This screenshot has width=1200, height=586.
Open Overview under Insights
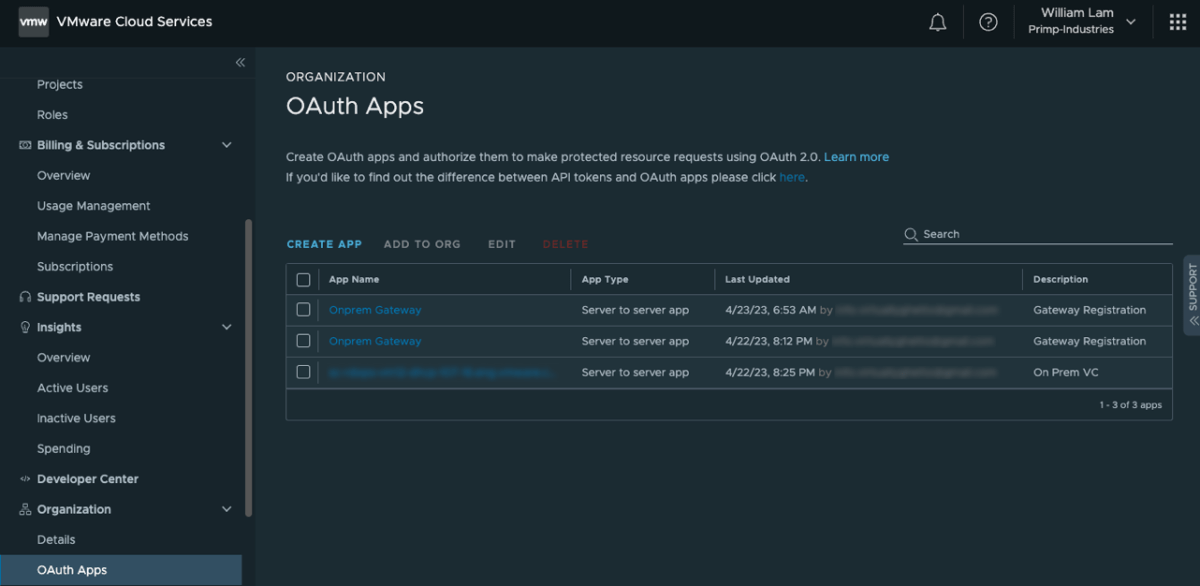[x=63, y=358]
